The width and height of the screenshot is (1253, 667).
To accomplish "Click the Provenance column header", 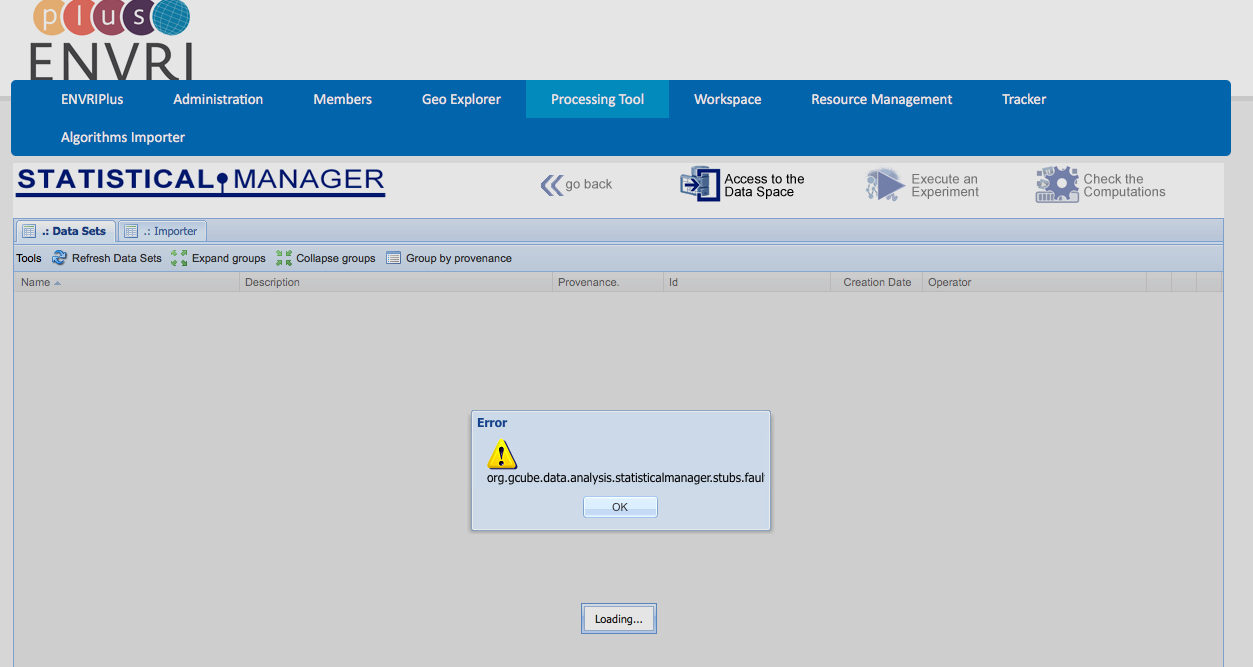I will tap(588, 282).
